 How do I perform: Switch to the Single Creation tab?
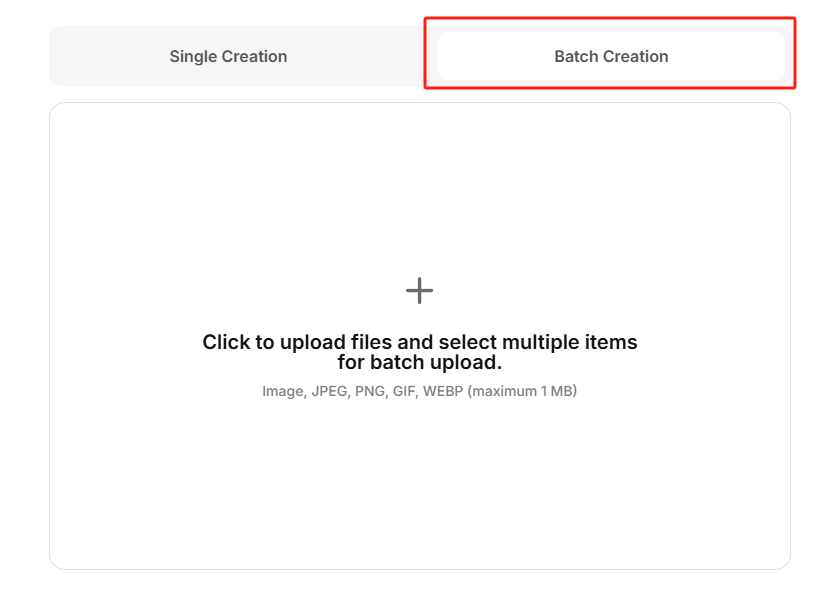[x=228, y=57]
